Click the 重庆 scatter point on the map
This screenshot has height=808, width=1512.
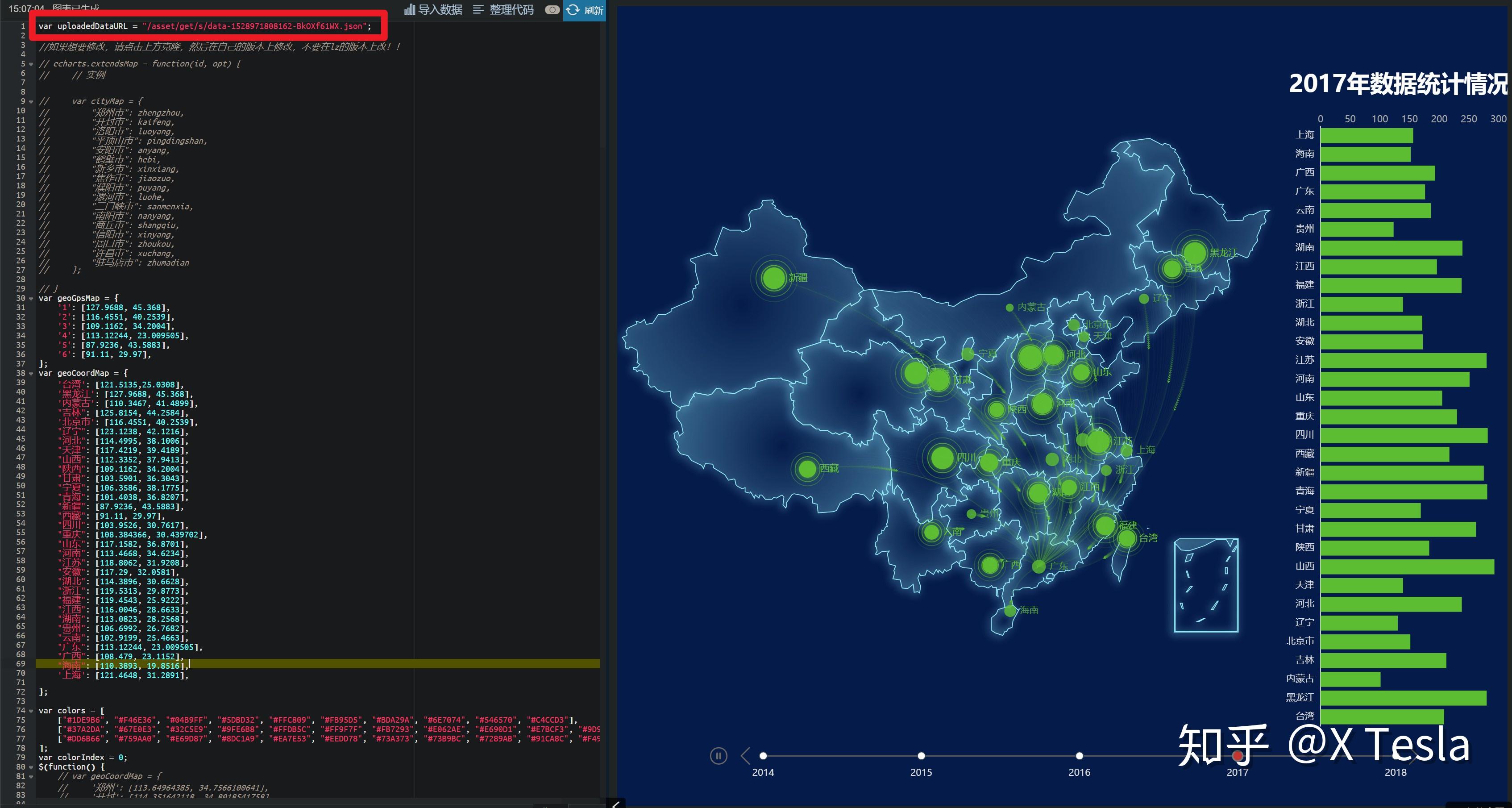coord(989,462)
